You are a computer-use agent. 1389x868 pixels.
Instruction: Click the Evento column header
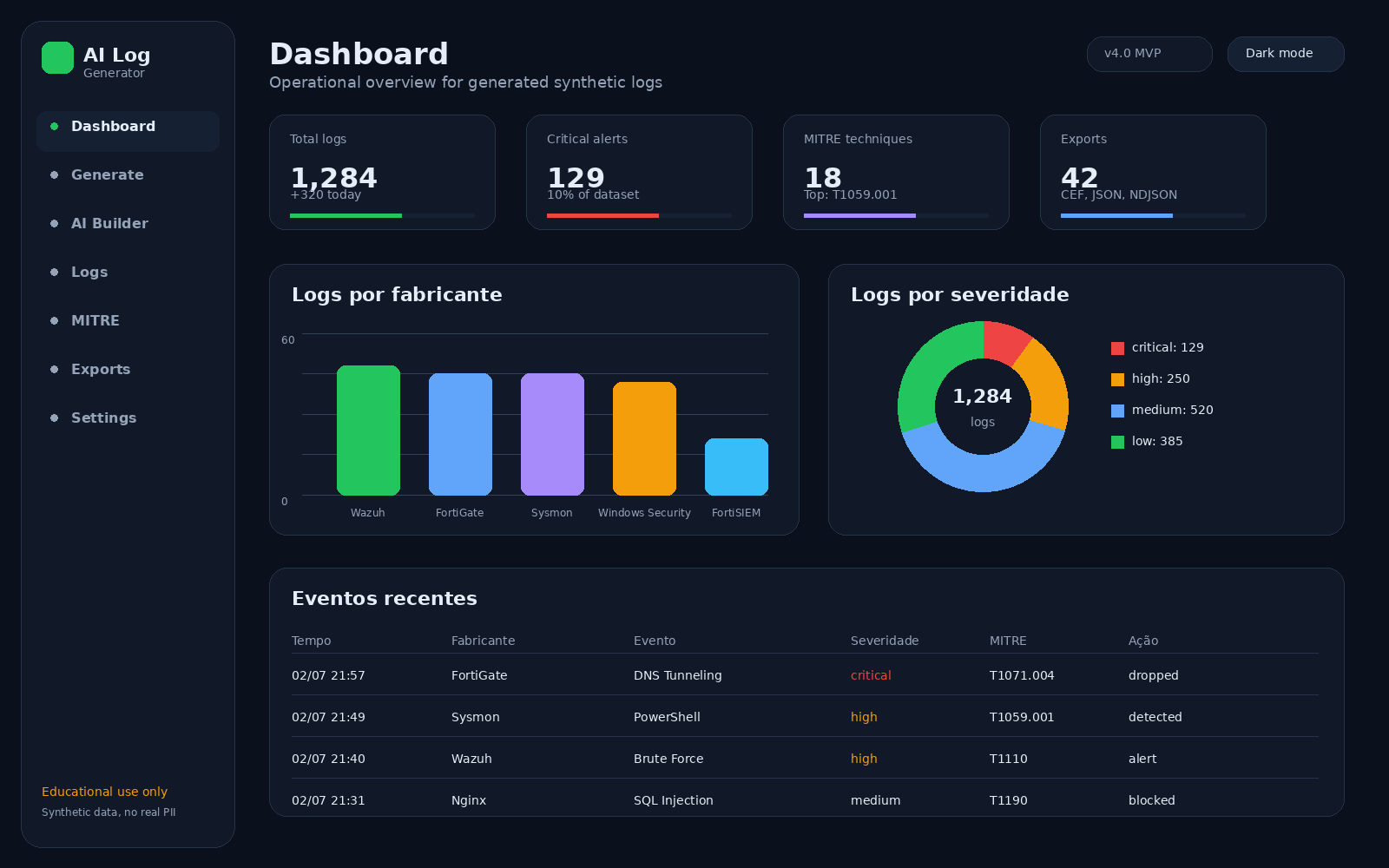[x=655, y=641]
